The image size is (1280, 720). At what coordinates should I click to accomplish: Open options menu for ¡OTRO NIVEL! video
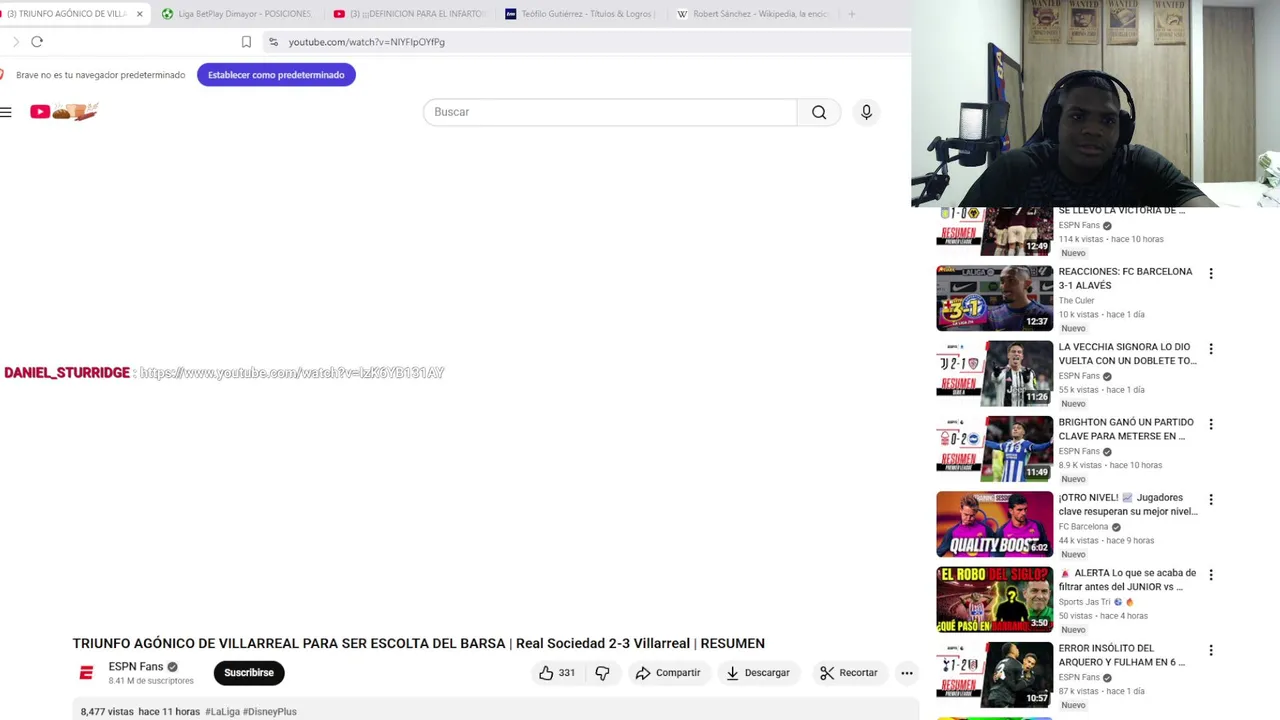click(1210, 499)
